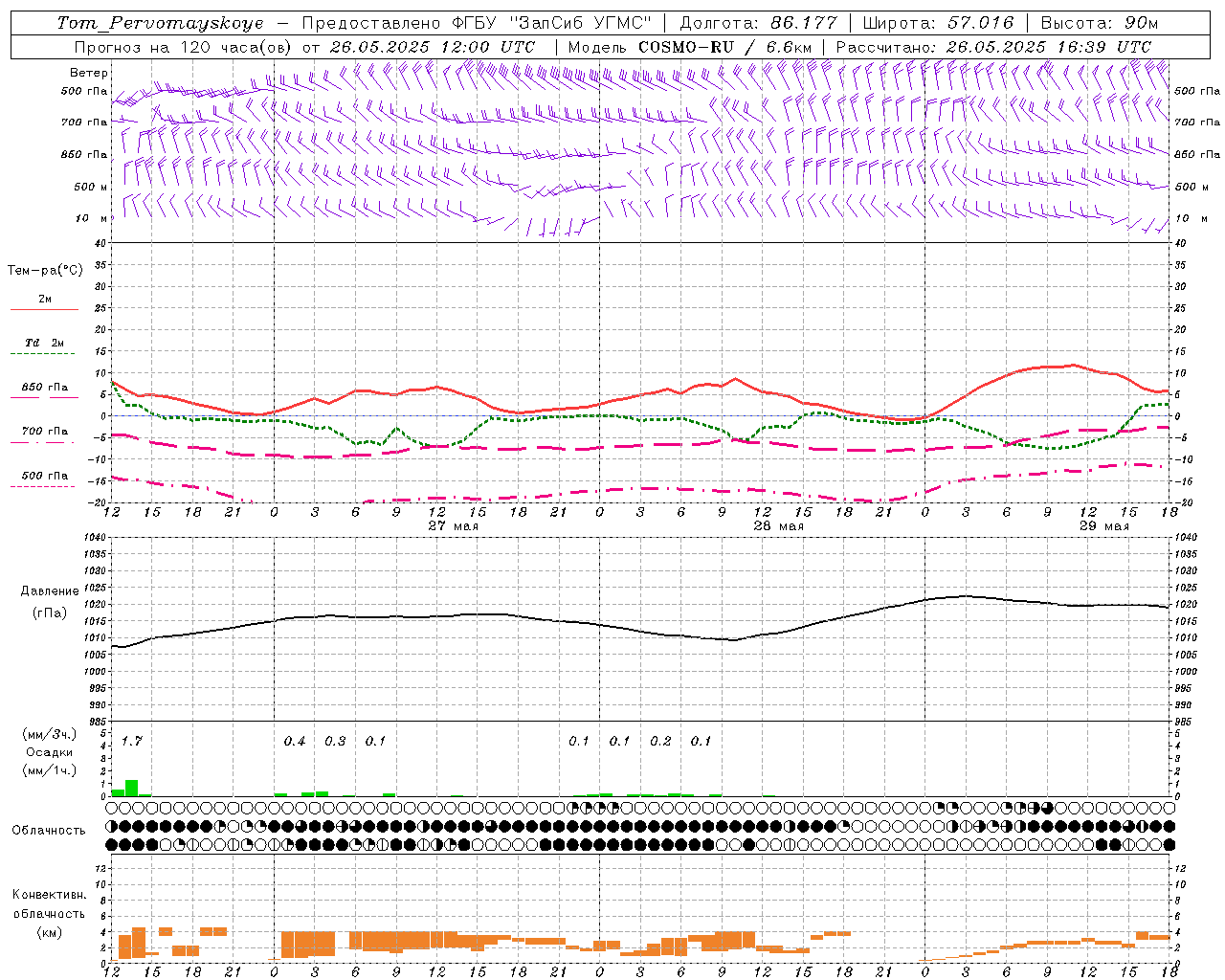Select the "27 мая" date label

(x=454, y=526)
